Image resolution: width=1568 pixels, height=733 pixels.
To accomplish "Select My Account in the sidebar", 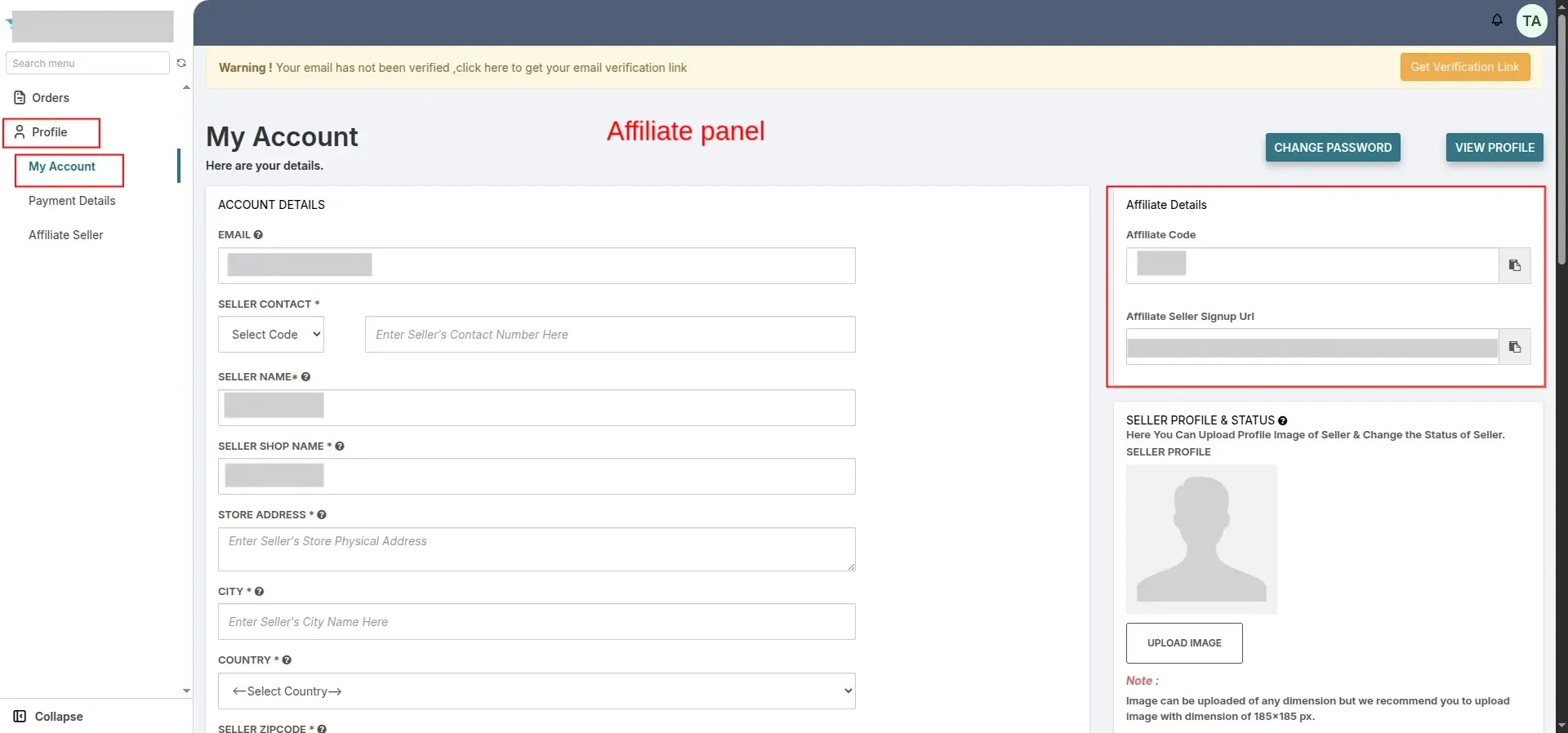I will [62, 167].
